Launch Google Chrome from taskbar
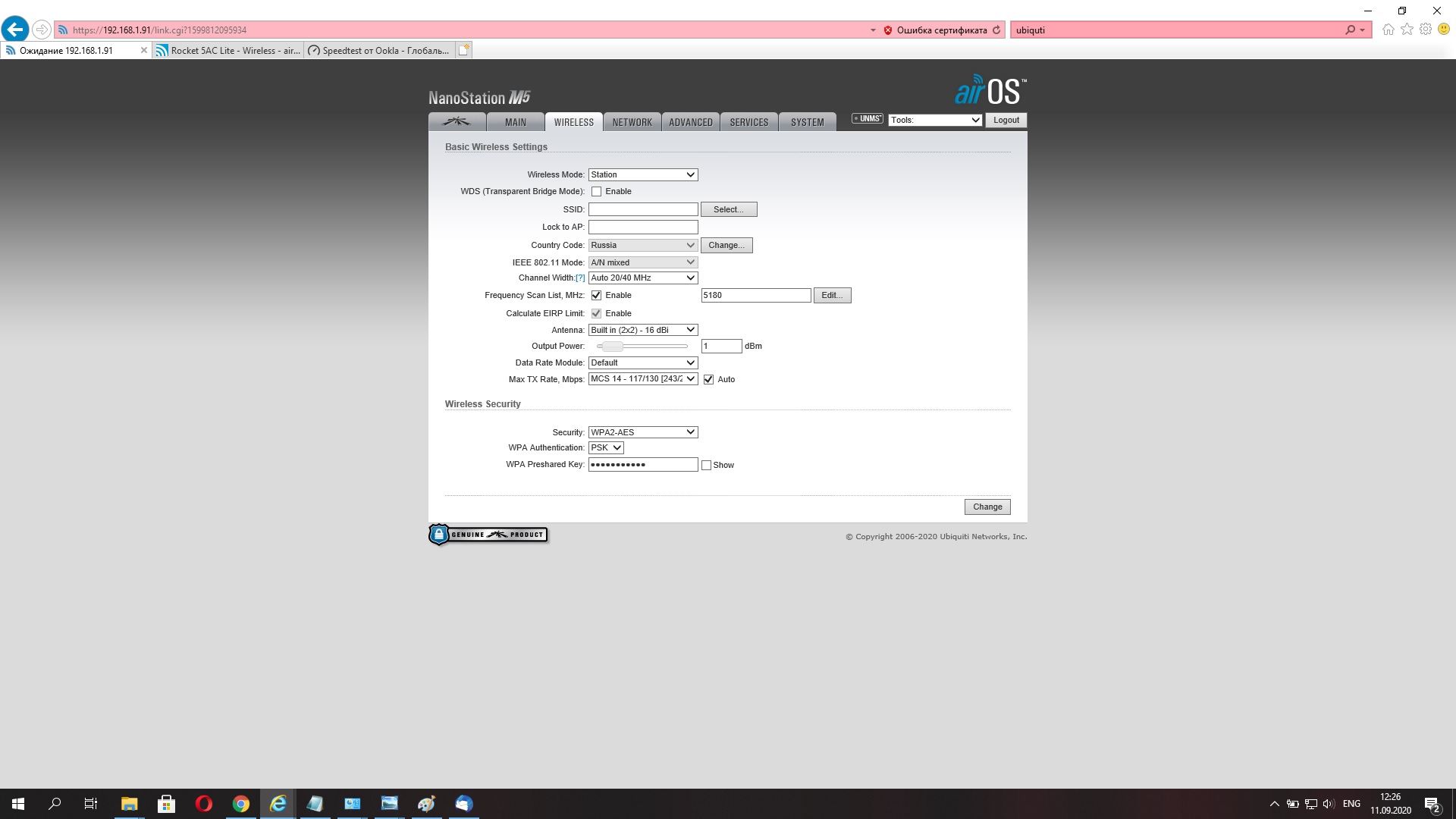 click(240, 804)
